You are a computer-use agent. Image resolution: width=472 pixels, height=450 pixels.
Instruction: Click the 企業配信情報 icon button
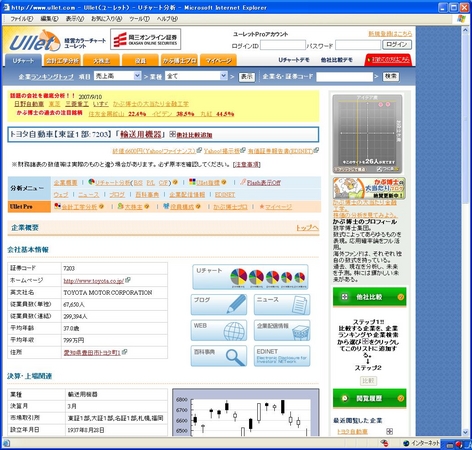(x=282, y=330)
